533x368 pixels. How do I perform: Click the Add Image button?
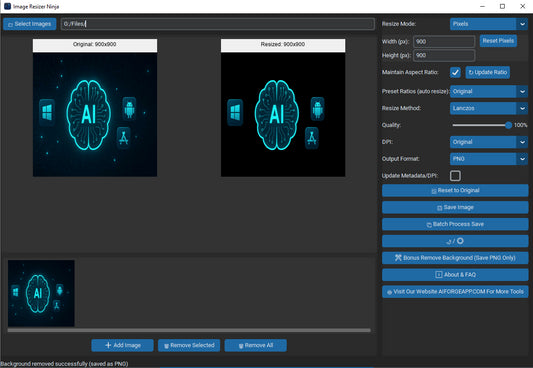[x=122, y=345]
